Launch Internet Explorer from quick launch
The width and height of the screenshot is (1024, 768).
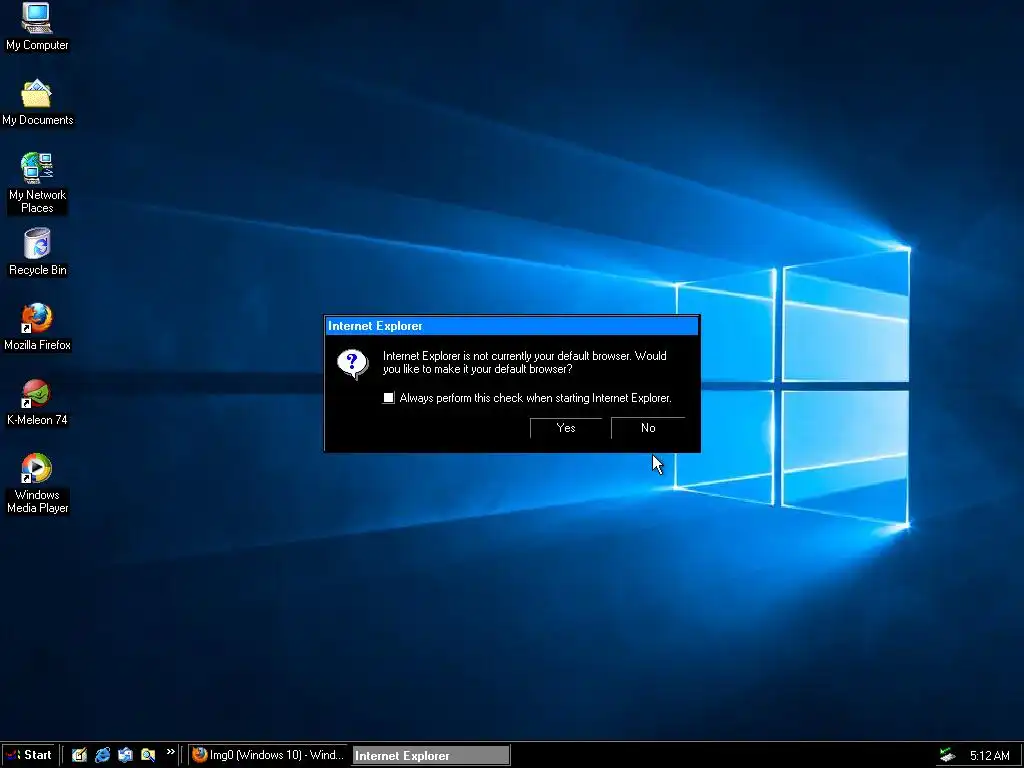(103, 755)
